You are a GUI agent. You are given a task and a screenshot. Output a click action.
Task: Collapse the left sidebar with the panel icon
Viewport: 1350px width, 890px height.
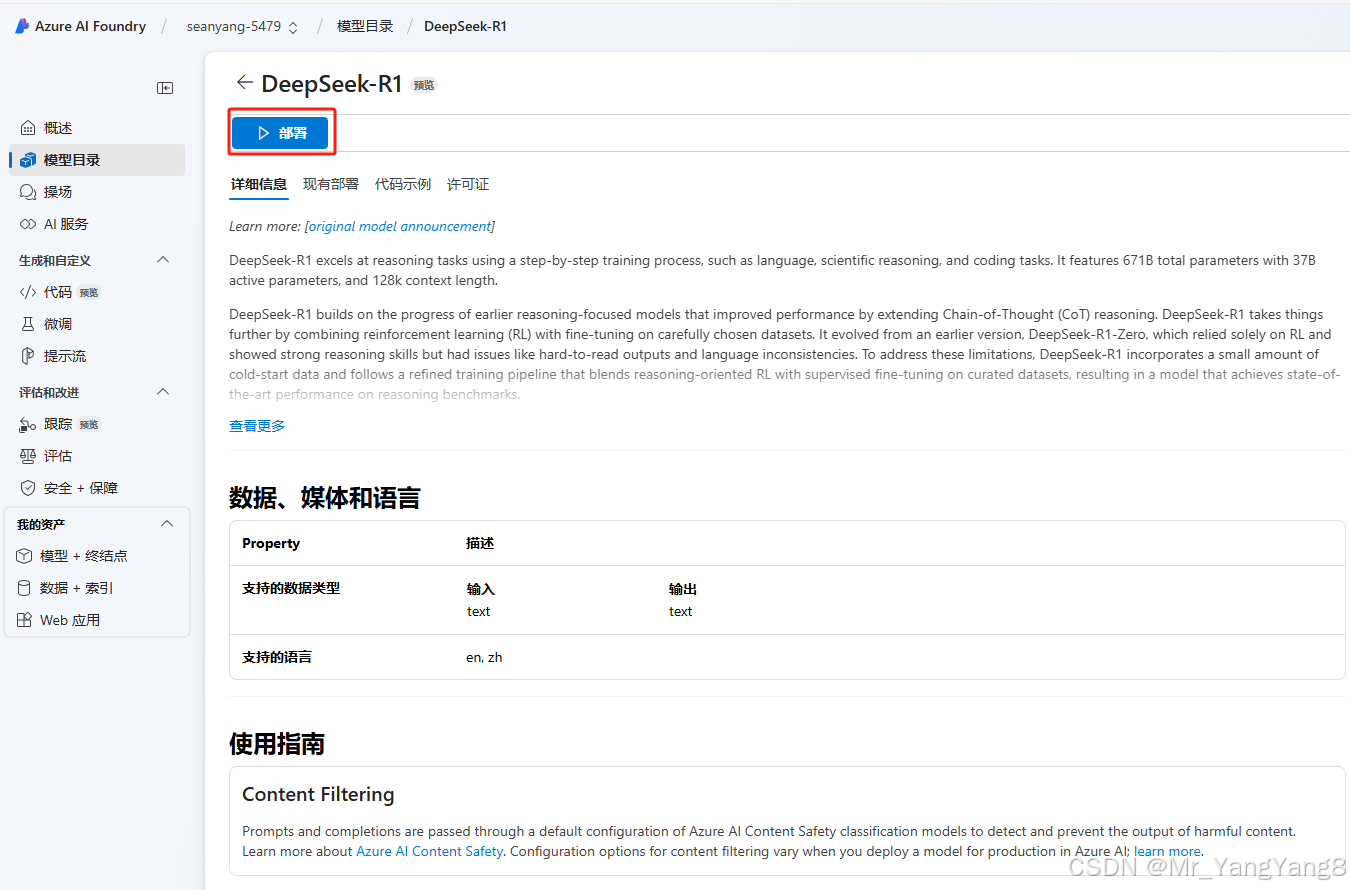pyautogui.click(x=165, y=88)
